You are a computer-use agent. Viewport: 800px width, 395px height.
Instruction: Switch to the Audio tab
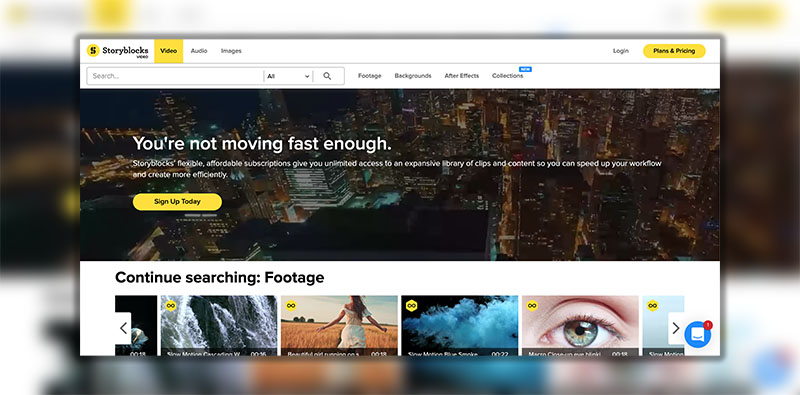(x=199, y=51)
